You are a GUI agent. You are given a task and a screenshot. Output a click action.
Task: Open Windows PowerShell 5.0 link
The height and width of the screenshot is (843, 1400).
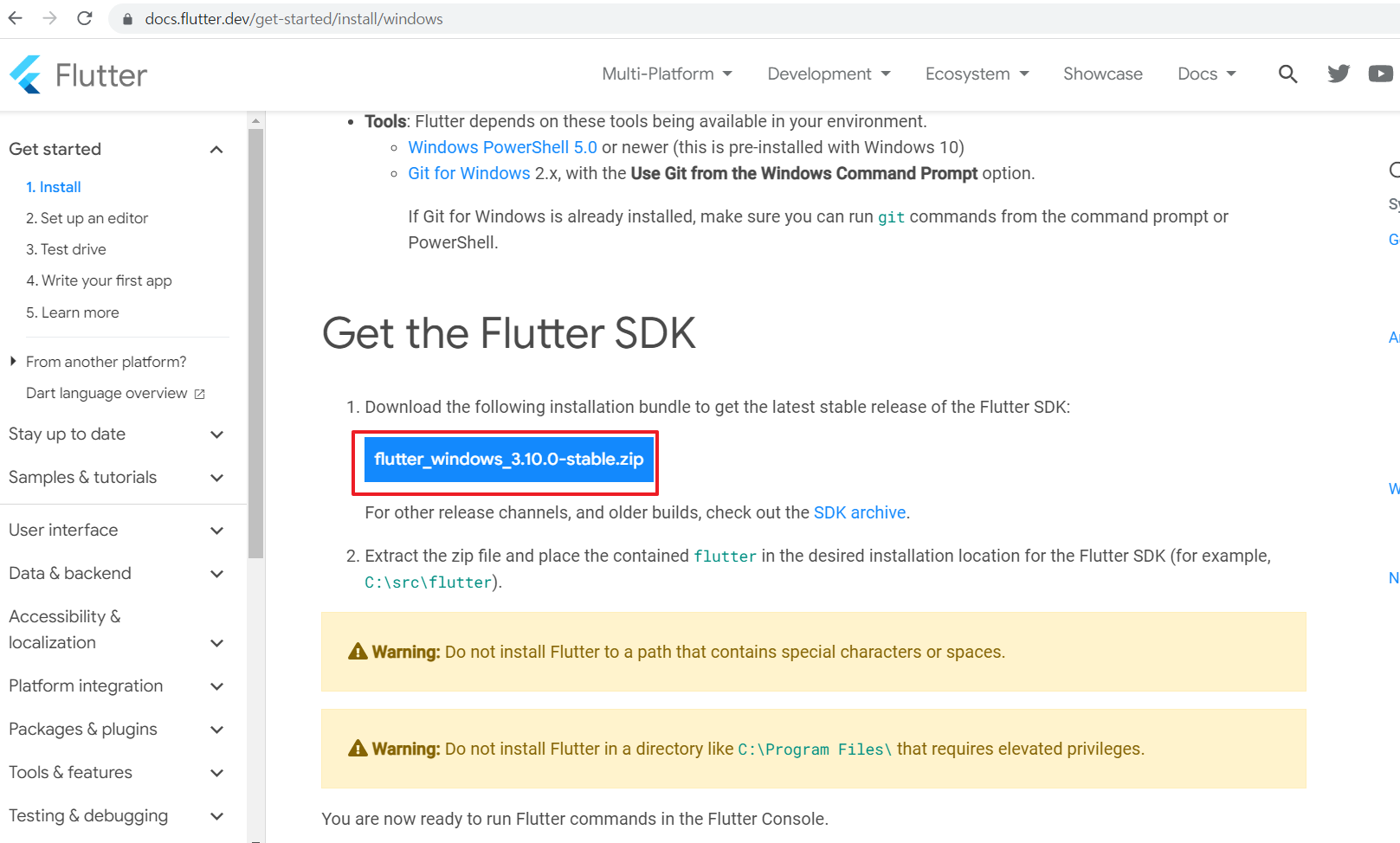pyautogui.click(x=503, y=147)
